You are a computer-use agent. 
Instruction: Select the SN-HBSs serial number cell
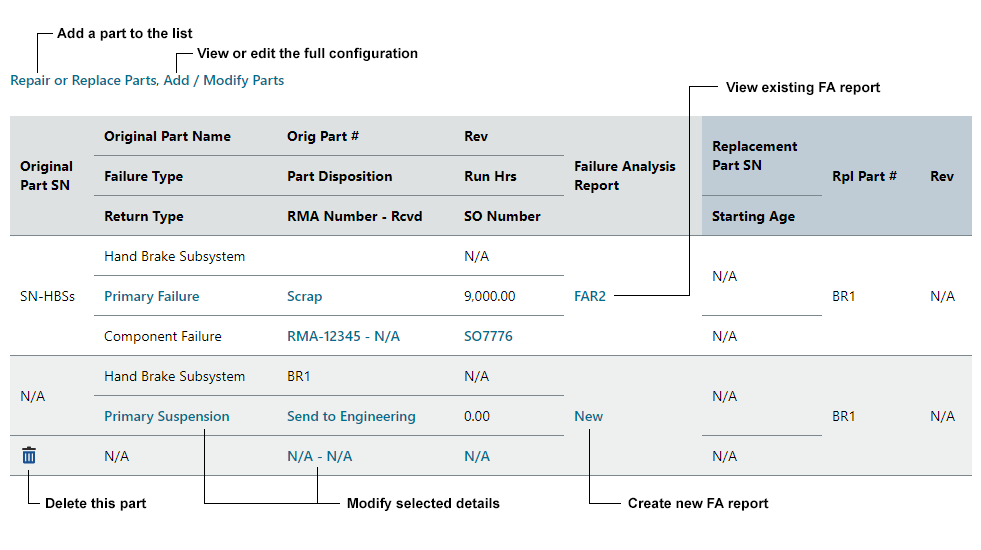click(x=47, y=296)
